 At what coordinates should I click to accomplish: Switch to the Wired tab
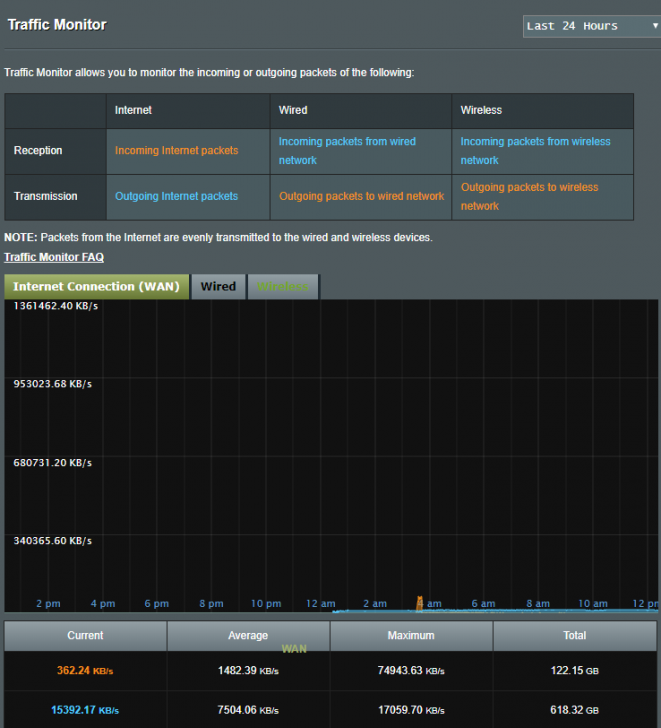click(x=218, y=286)
